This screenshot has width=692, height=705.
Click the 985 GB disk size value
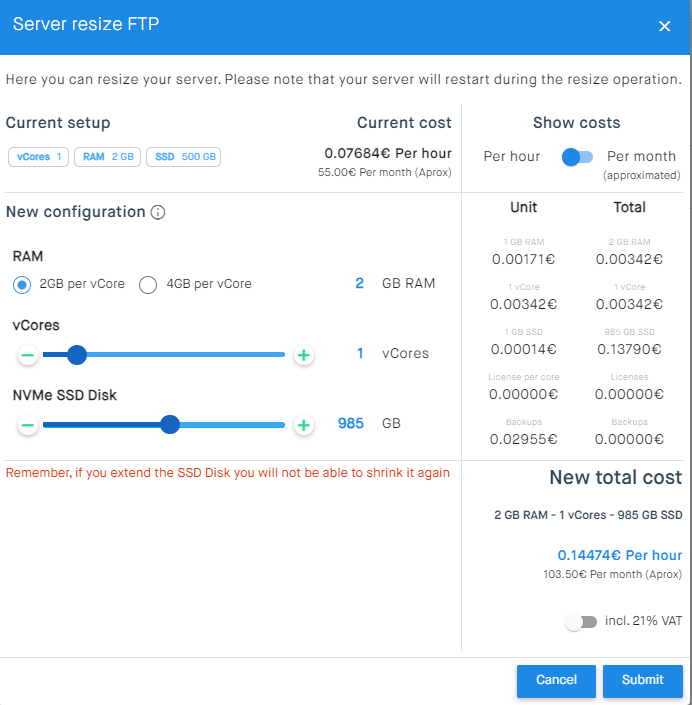click(350, 424)
